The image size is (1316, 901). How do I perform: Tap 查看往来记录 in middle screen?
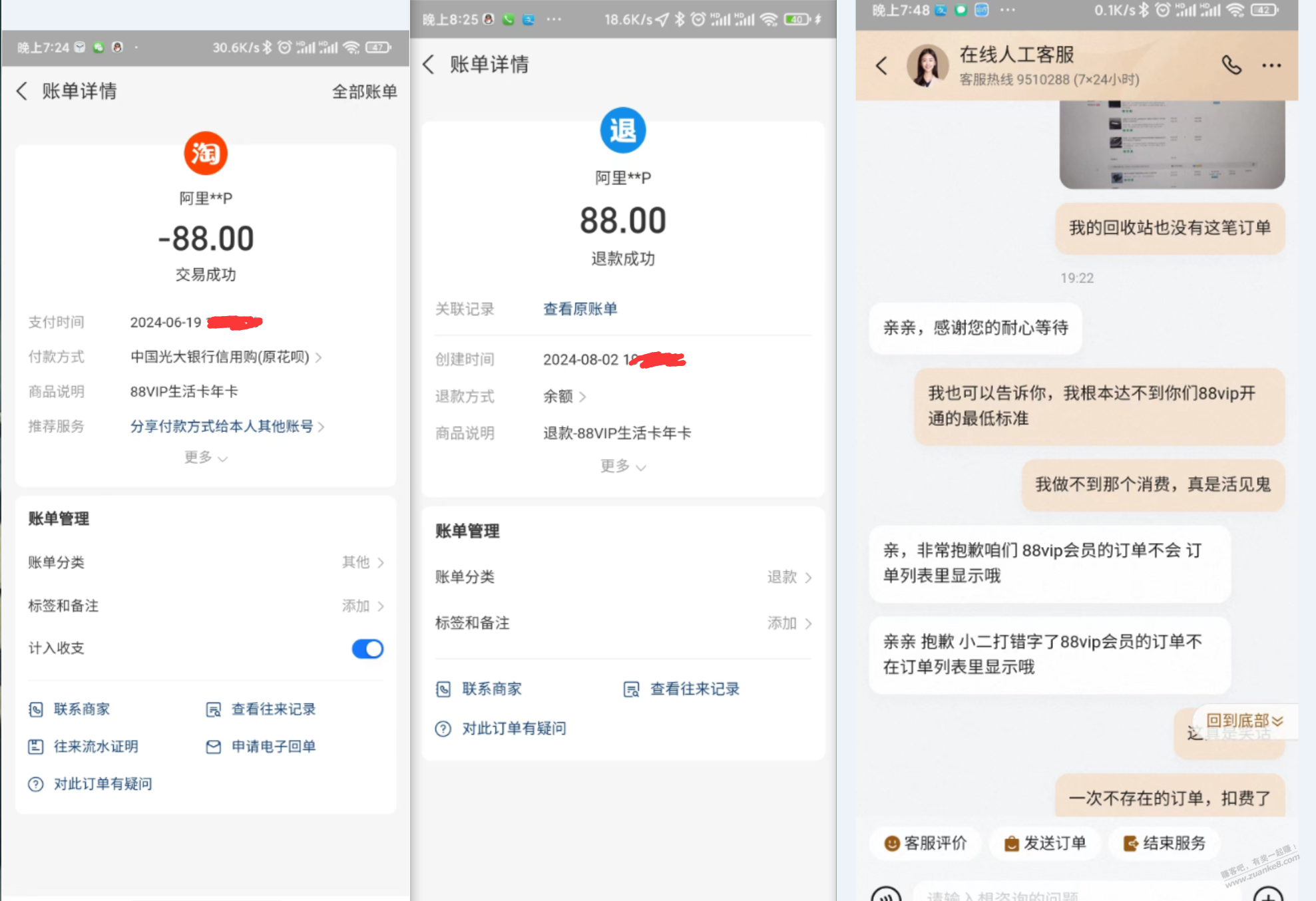point(682,689)
